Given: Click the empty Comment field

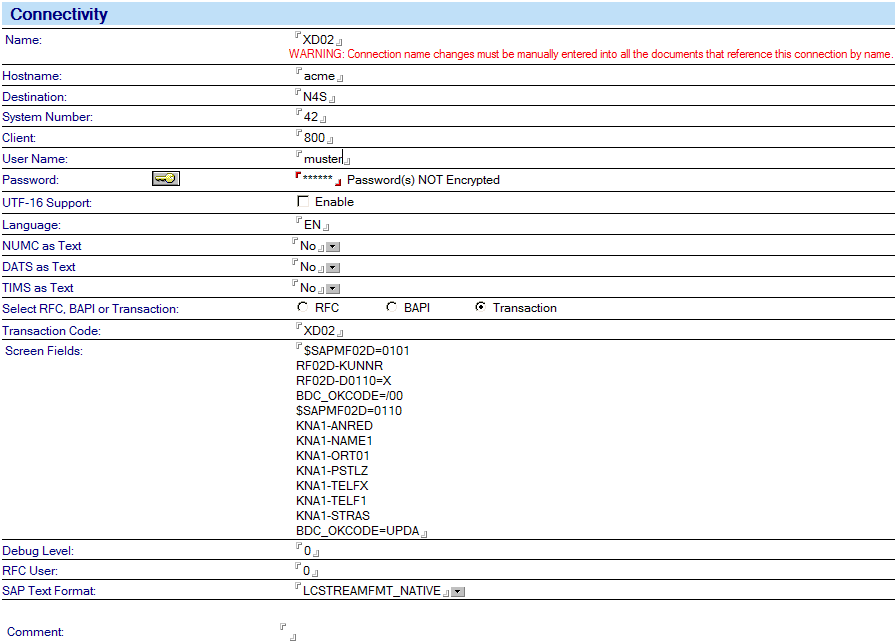Looking at the screenshot, I should click(288, 632).
